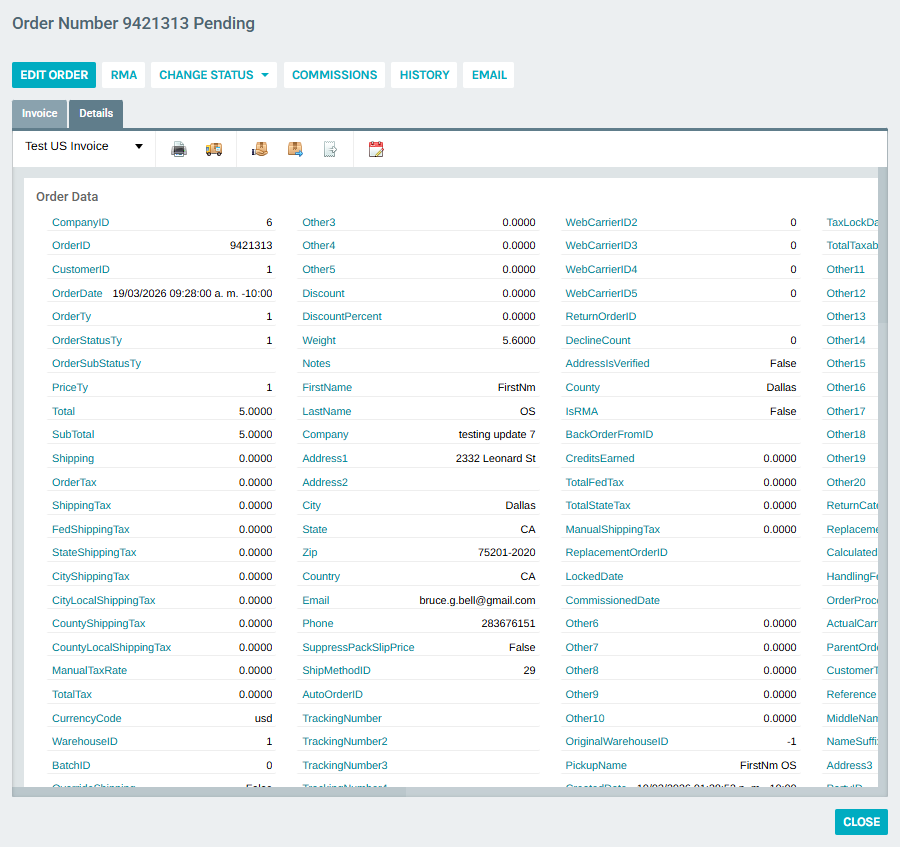Open the Test US Invoice dropdown
The image size is (900, 847).
point(84,146)
